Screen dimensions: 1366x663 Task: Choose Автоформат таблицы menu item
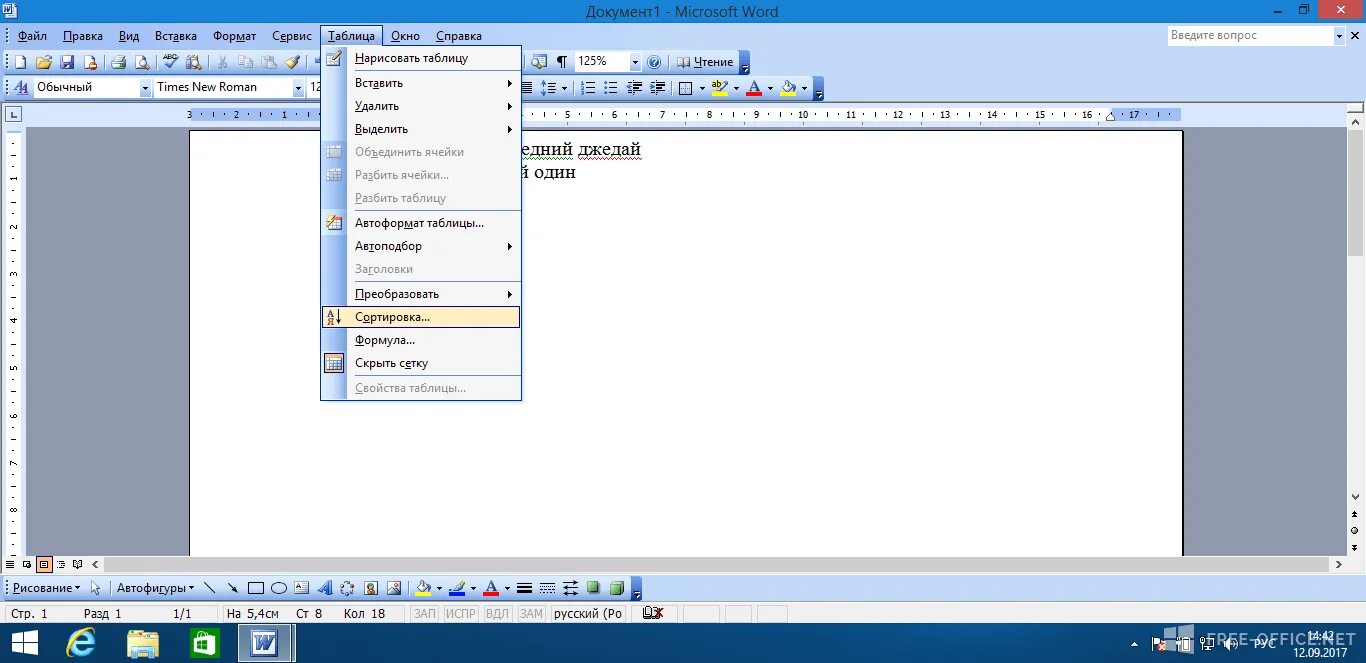click(421, 223)
